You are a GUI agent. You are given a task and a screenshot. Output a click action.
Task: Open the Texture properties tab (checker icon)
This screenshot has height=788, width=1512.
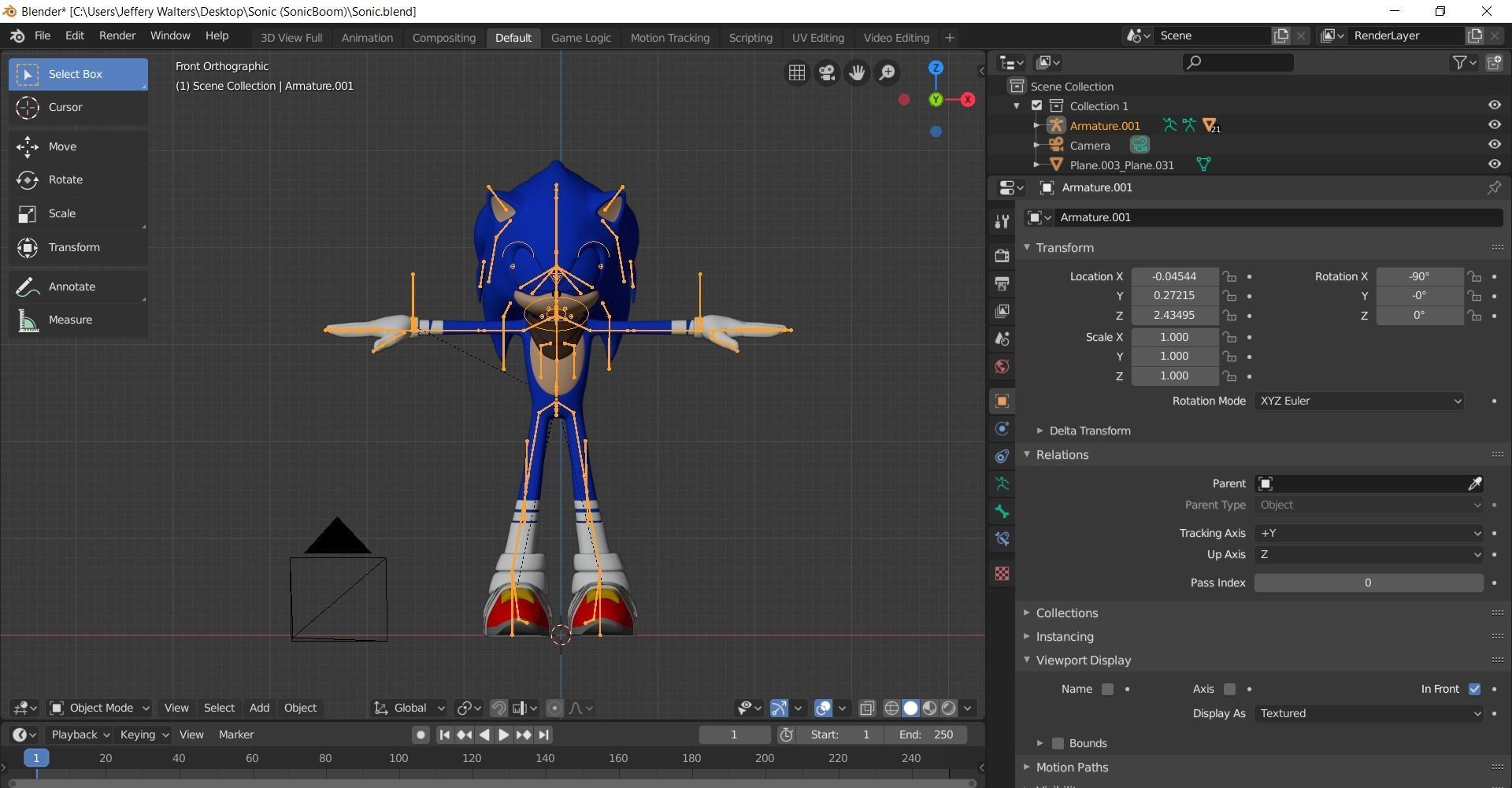click(1002, 573)
